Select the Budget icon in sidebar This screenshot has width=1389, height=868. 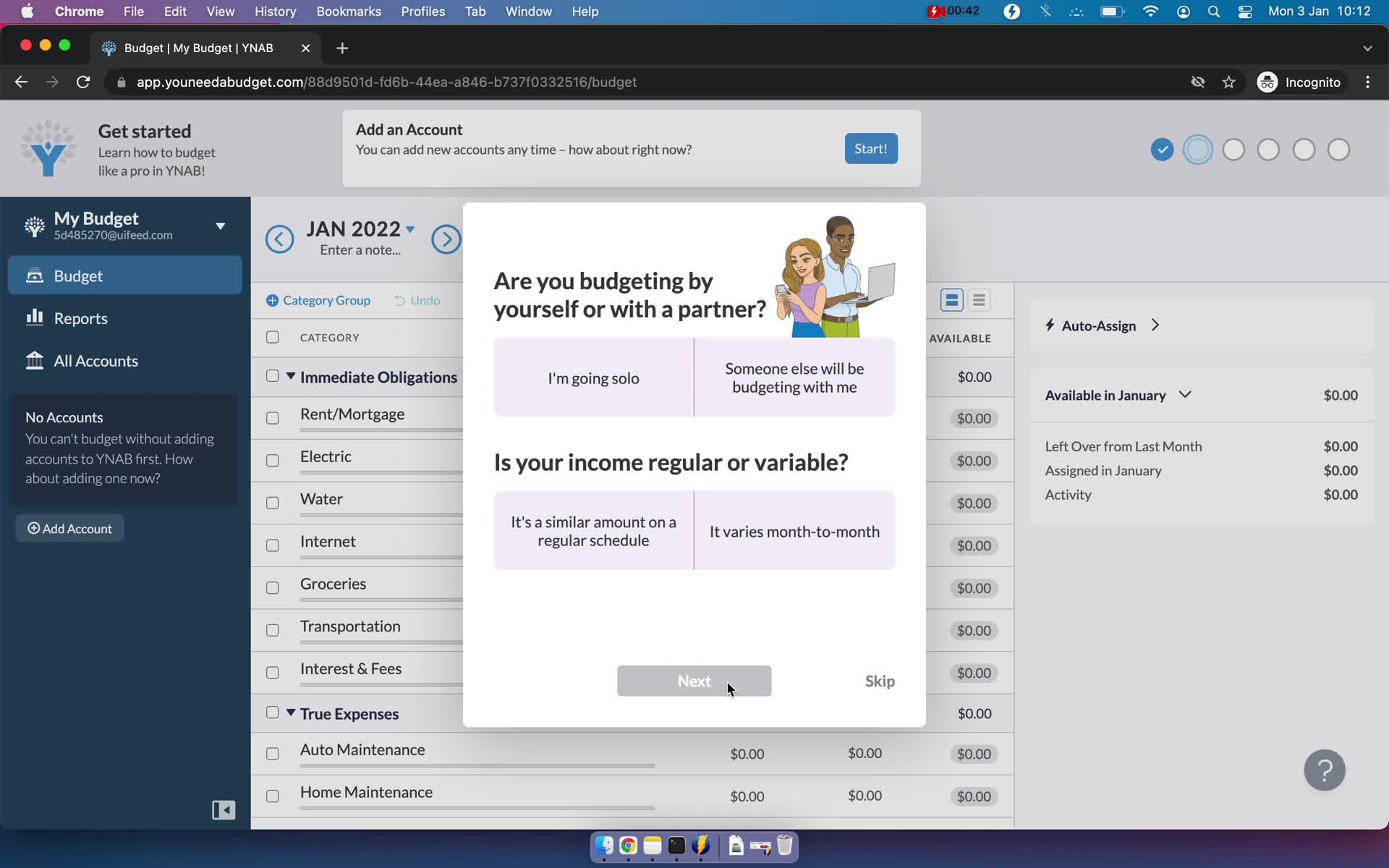[35, 275]
